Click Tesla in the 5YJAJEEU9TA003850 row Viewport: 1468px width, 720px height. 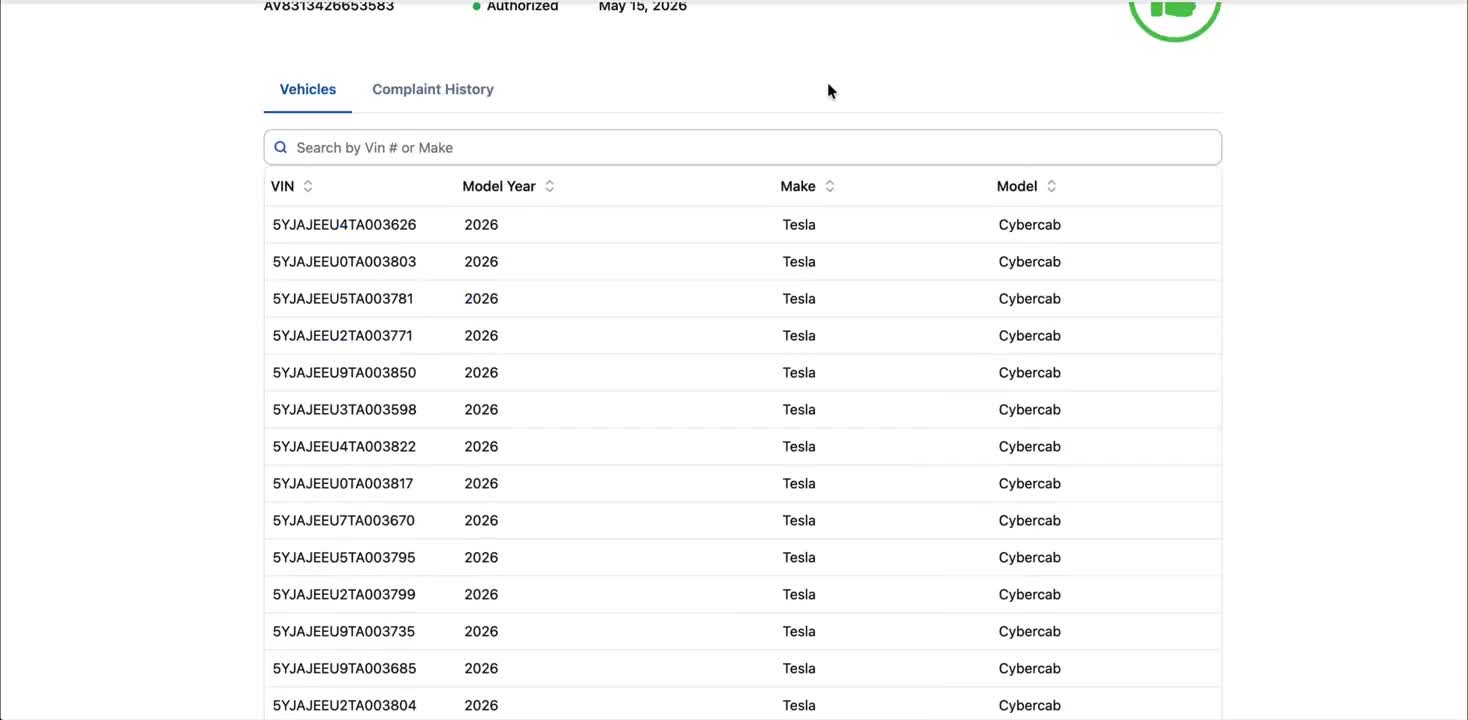(799, 373)
